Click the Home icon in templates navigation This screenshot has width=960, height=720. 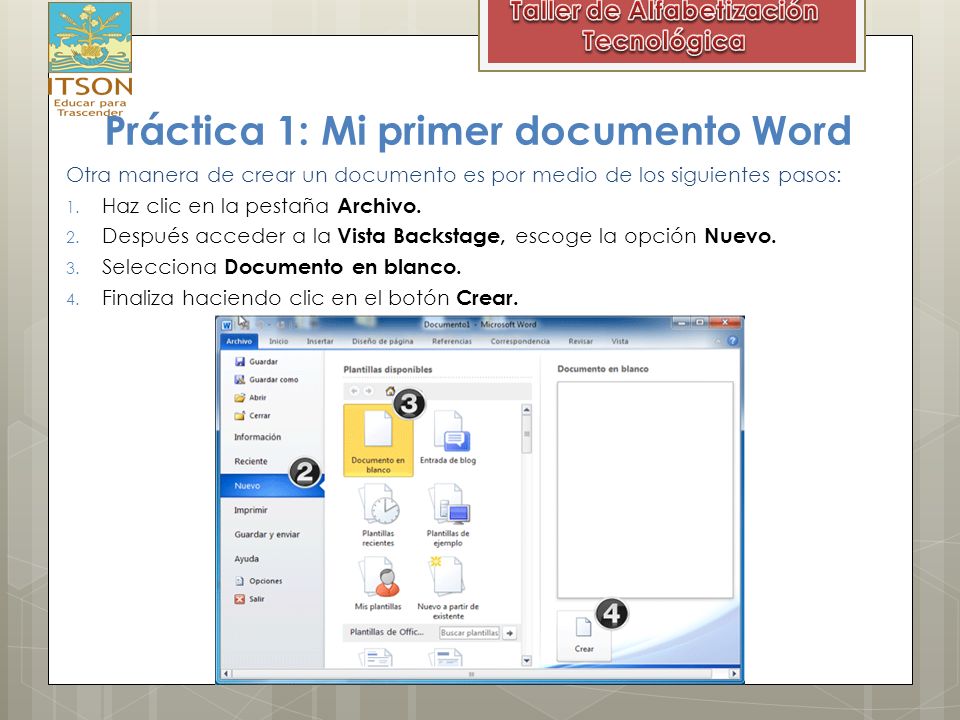pyautogui.click(x=390, y=391)
